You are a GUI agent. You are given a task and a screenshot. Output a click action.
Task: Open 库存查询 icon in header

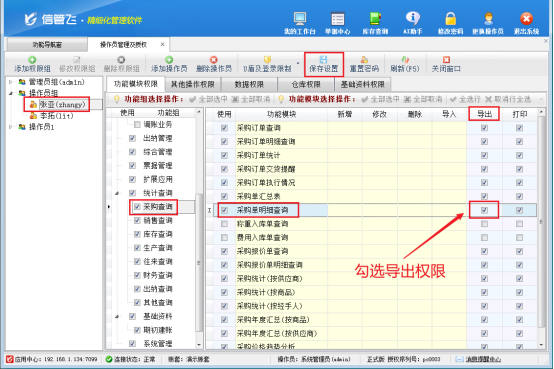tap(375, 23)
